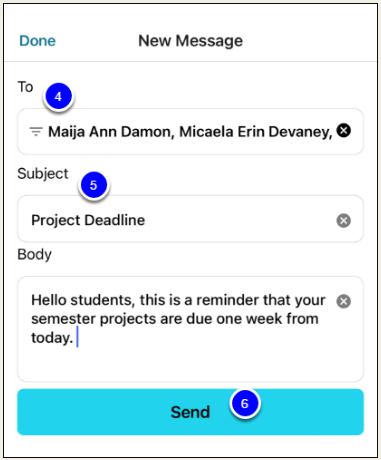This screenshot has height=460, width=381.
Task: Open the recipient filter icon in the To field
Action: pos(36,132)
